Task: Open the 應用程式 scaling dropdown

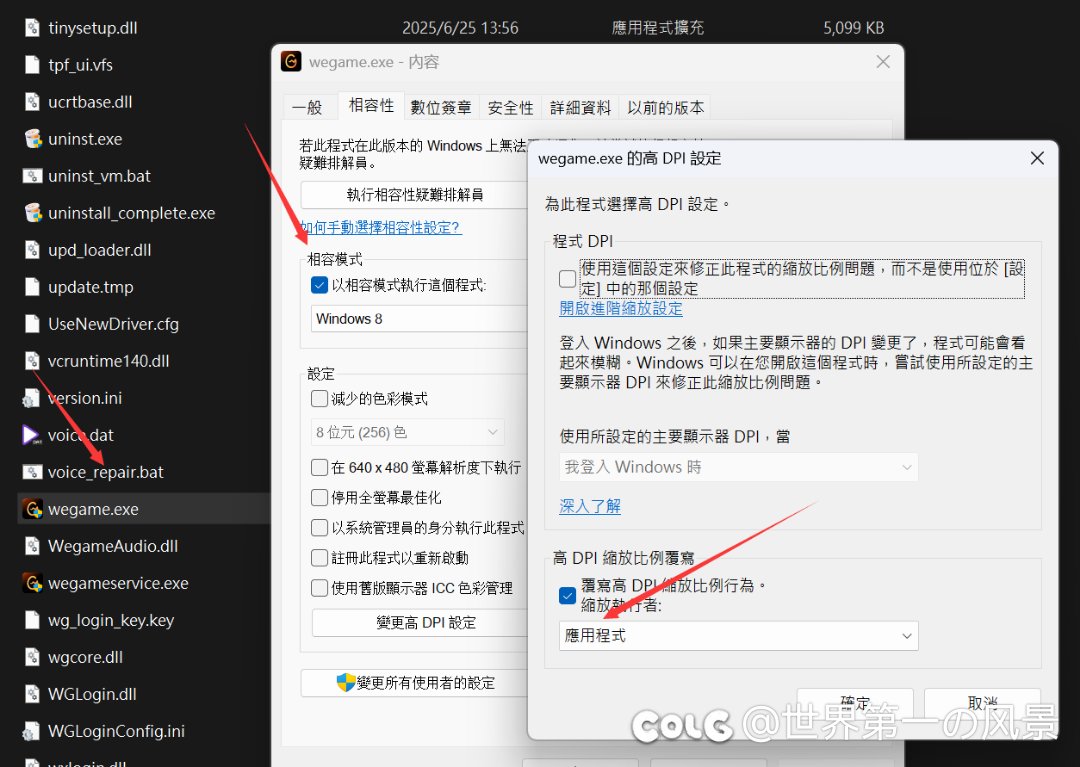Action: (738, 636)
